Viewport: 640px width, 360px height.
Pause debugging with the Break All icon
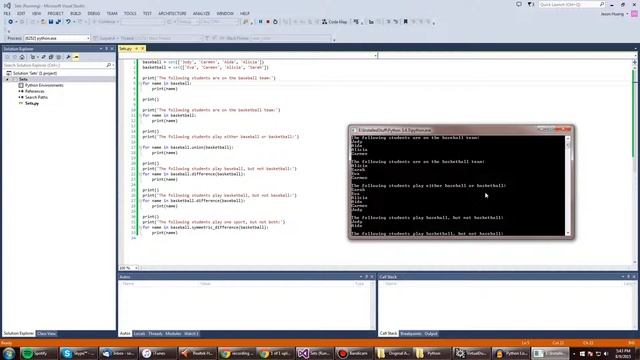(x=260, y=22)
